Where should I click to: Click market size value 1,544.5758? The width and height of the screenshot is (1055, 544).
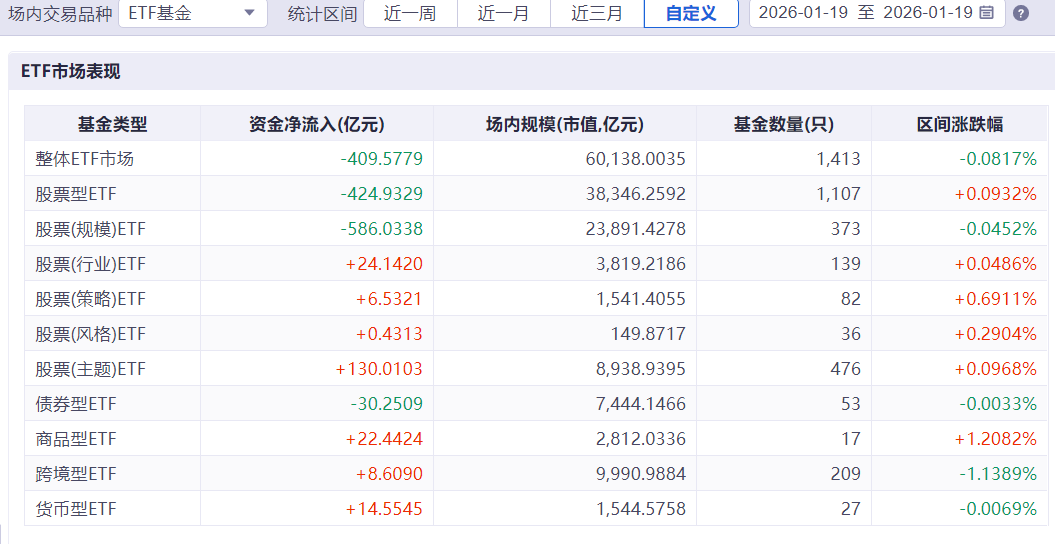point(641,508)
